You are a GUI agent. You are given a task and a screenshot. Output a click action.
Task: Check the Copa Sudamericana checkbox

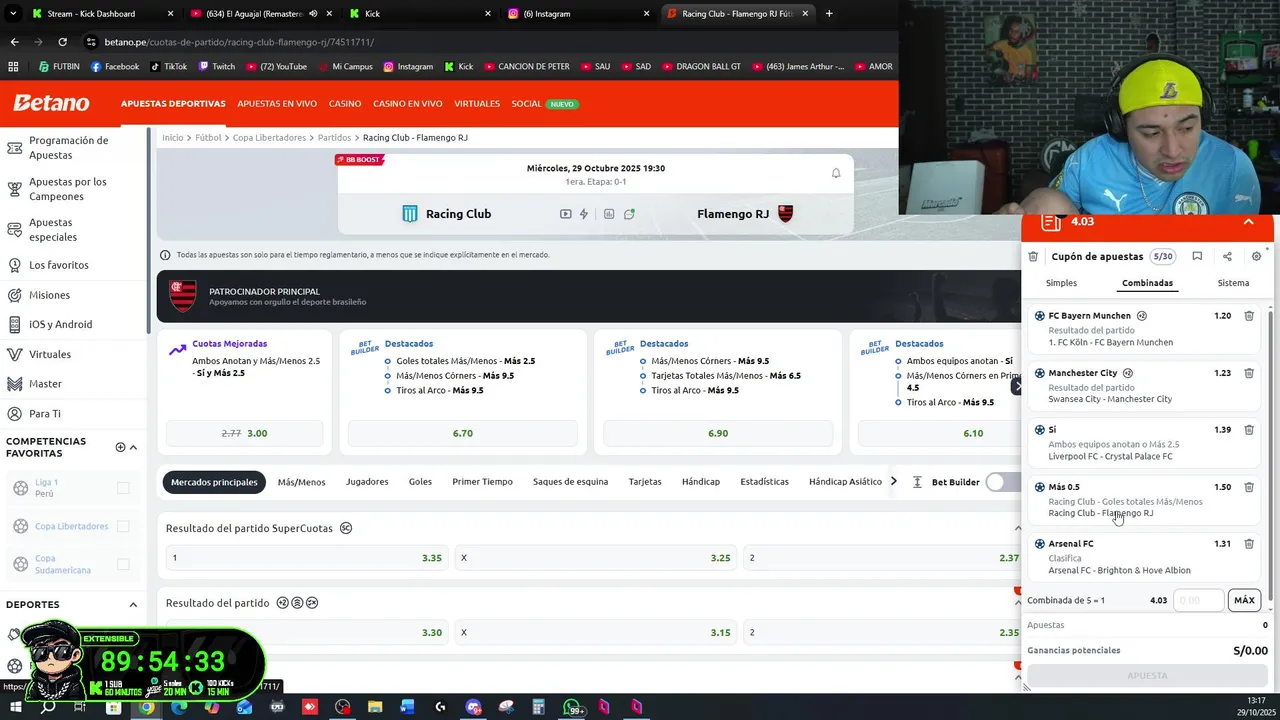click(x=123, y=564)
